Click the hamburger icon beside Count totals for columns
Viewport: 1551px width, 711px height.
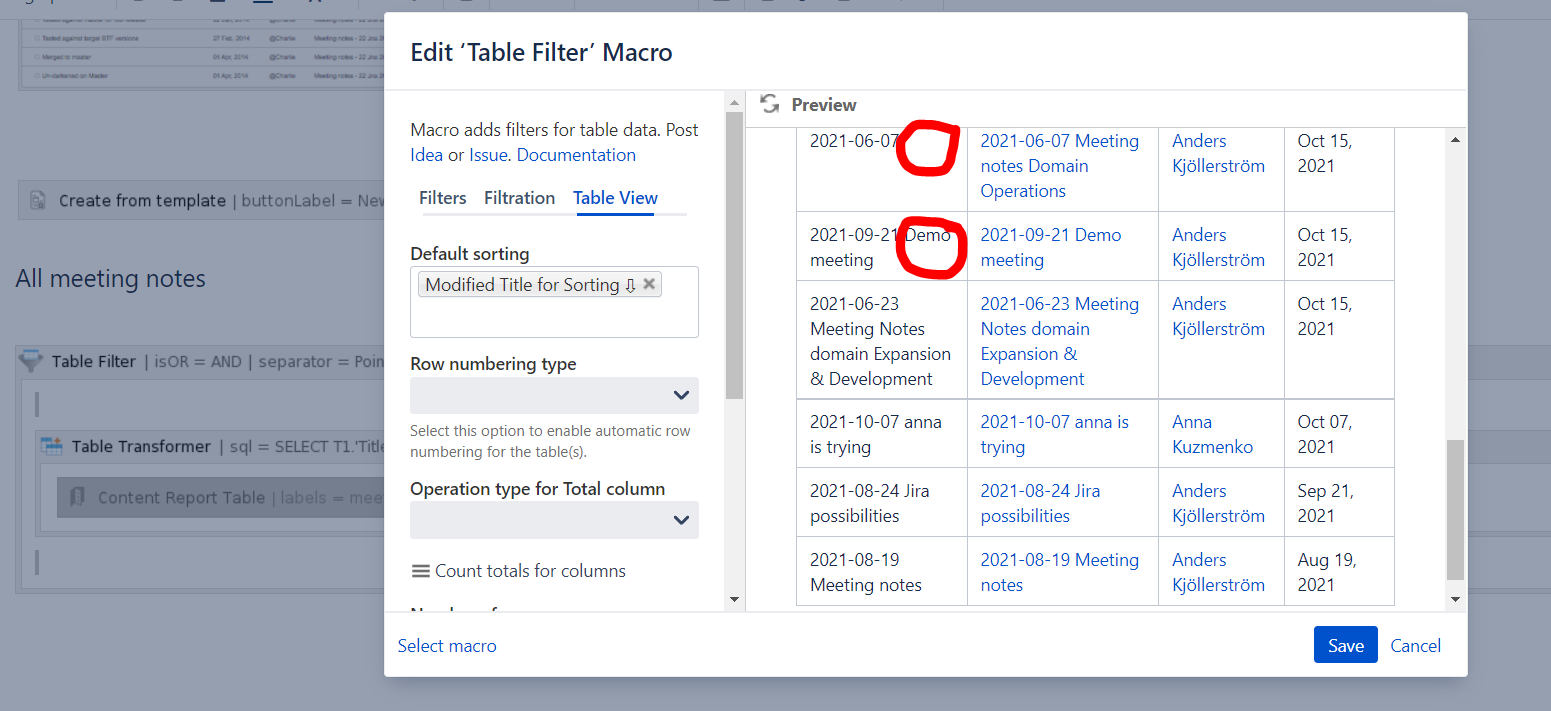click(x=421, y=570)
